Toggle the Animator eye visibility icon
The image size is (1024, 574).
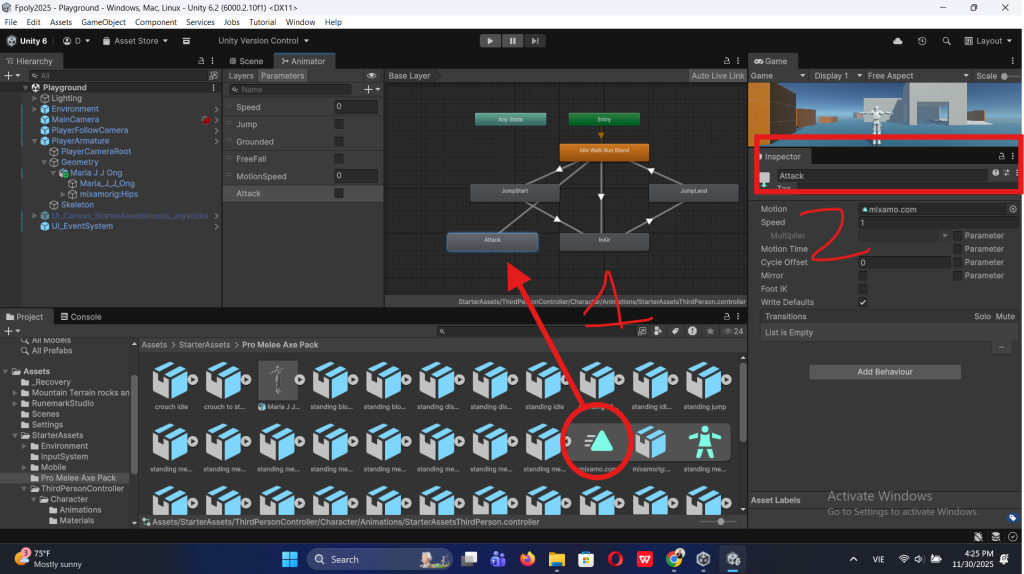click(372, 76)
